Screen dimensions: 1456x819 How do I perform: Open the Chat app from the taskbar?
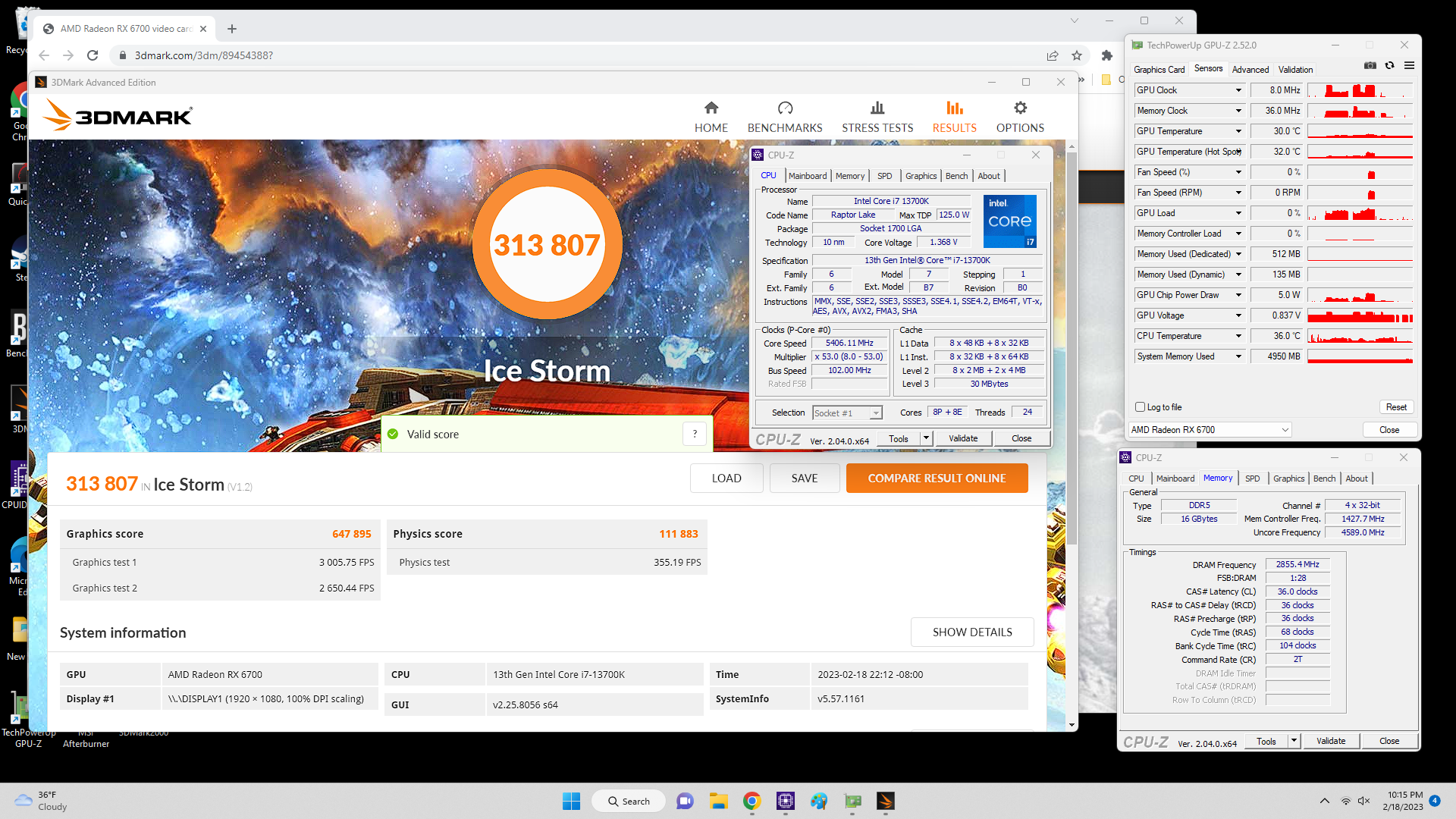685,801
